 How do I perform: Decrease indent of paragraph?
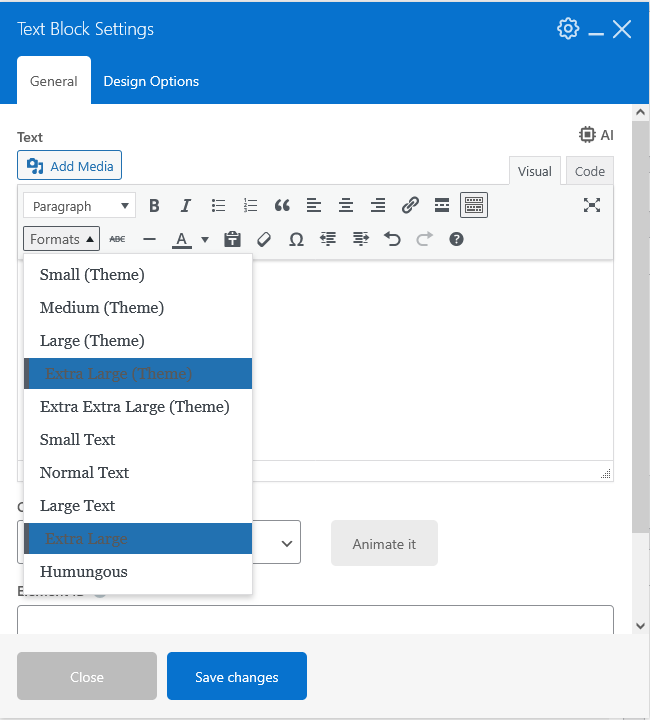coord(328,239)
